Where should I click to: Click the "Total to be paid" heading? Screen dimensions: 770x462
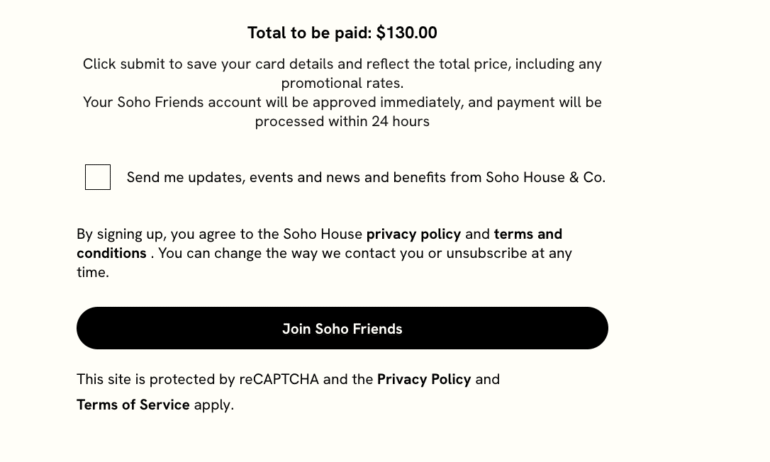click(x=310, y=33)
